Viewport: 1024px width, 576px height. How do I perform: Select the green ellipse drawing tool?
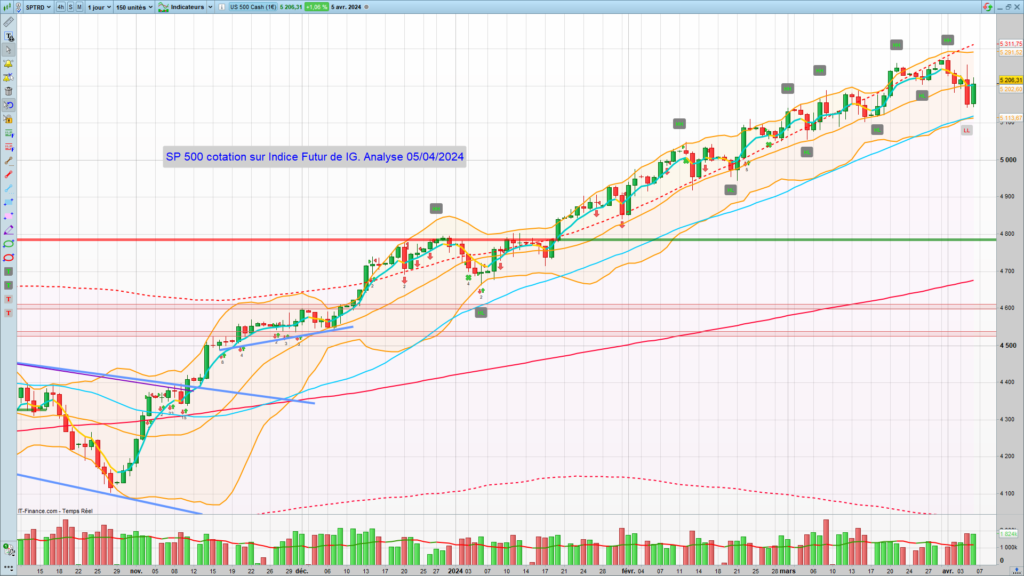pyautogui.click(x=8, y=244)
